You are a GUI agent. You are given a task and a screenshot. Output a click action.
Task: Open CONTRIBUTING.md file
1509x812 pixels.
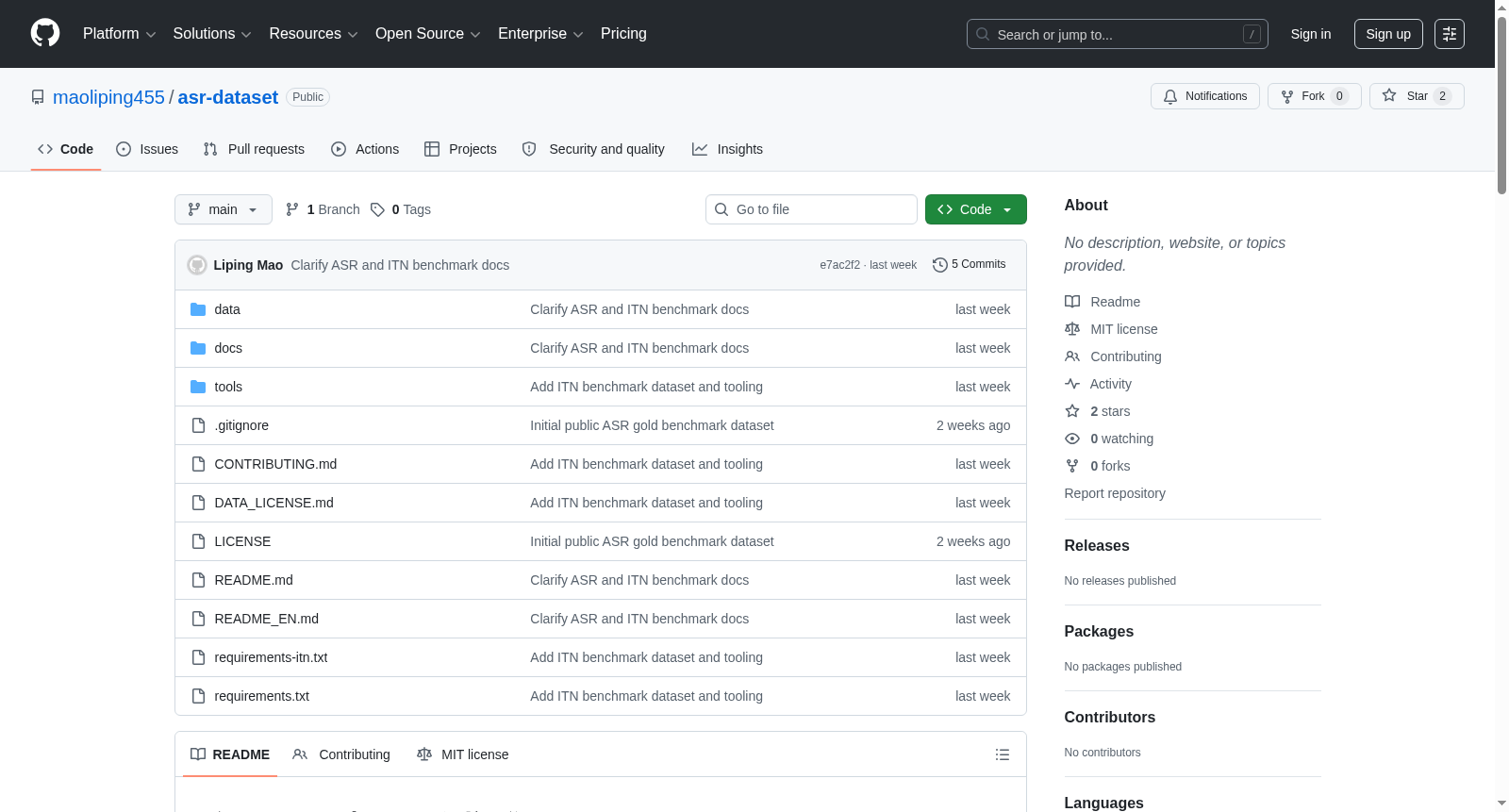[x=275, y=464]
